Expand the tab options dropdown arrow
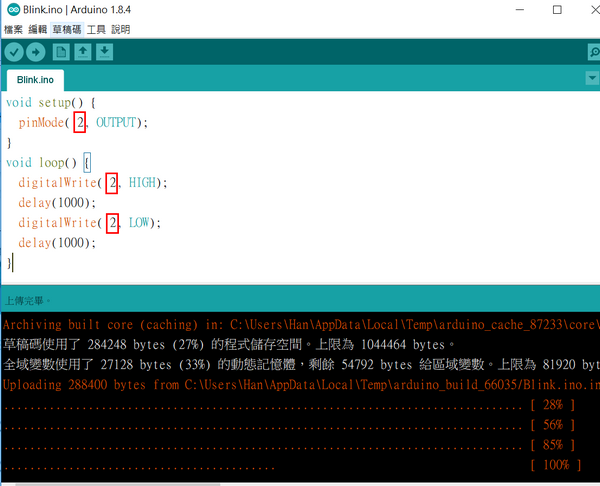 click(592, 78)
